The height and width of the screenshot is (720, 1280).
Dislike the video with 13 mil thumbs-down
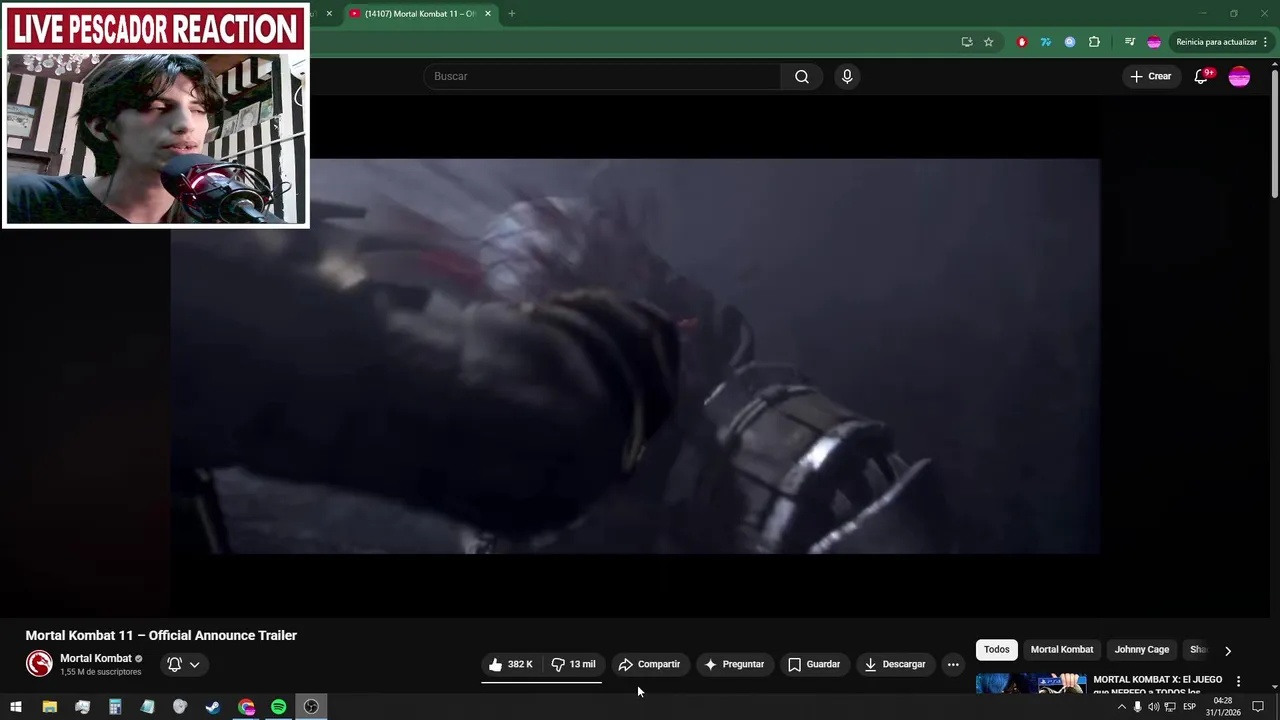(x=573, y=664)
